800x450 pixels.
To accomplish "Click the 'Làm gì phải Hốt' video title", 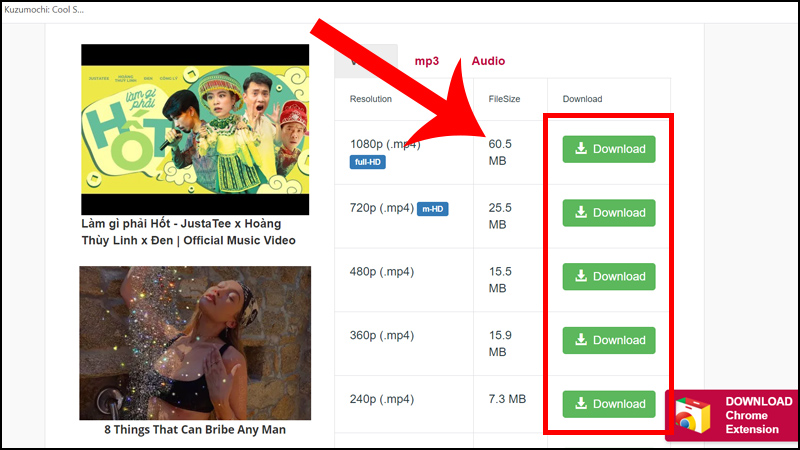I will 188,232.
